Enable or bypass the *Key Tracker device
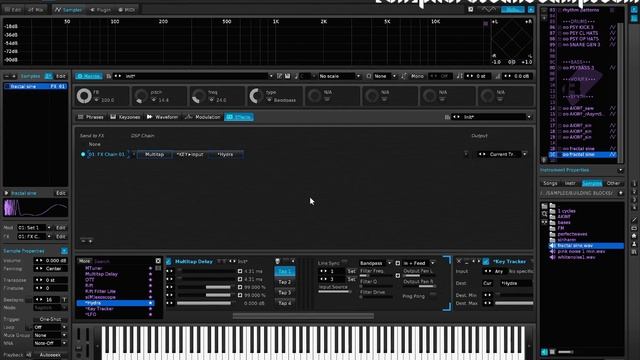The image size is (640, 360). pos(486,261)
